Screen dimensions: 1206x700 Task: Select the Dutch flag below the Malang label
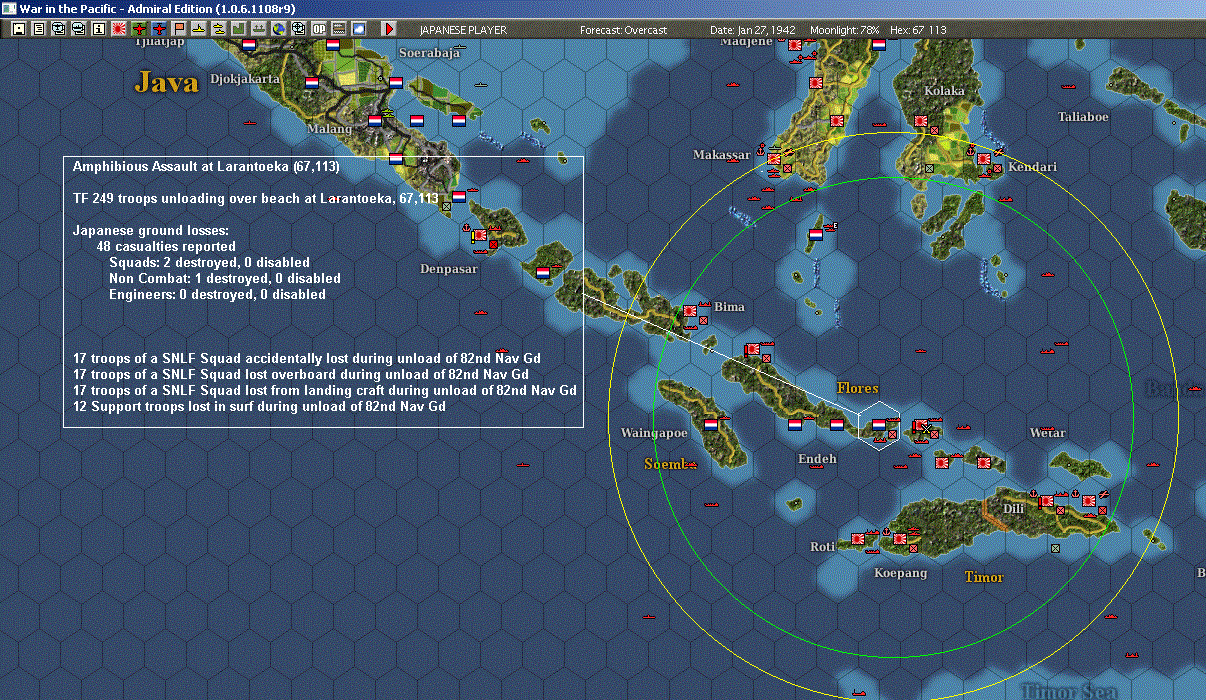[x=396, y=158]
